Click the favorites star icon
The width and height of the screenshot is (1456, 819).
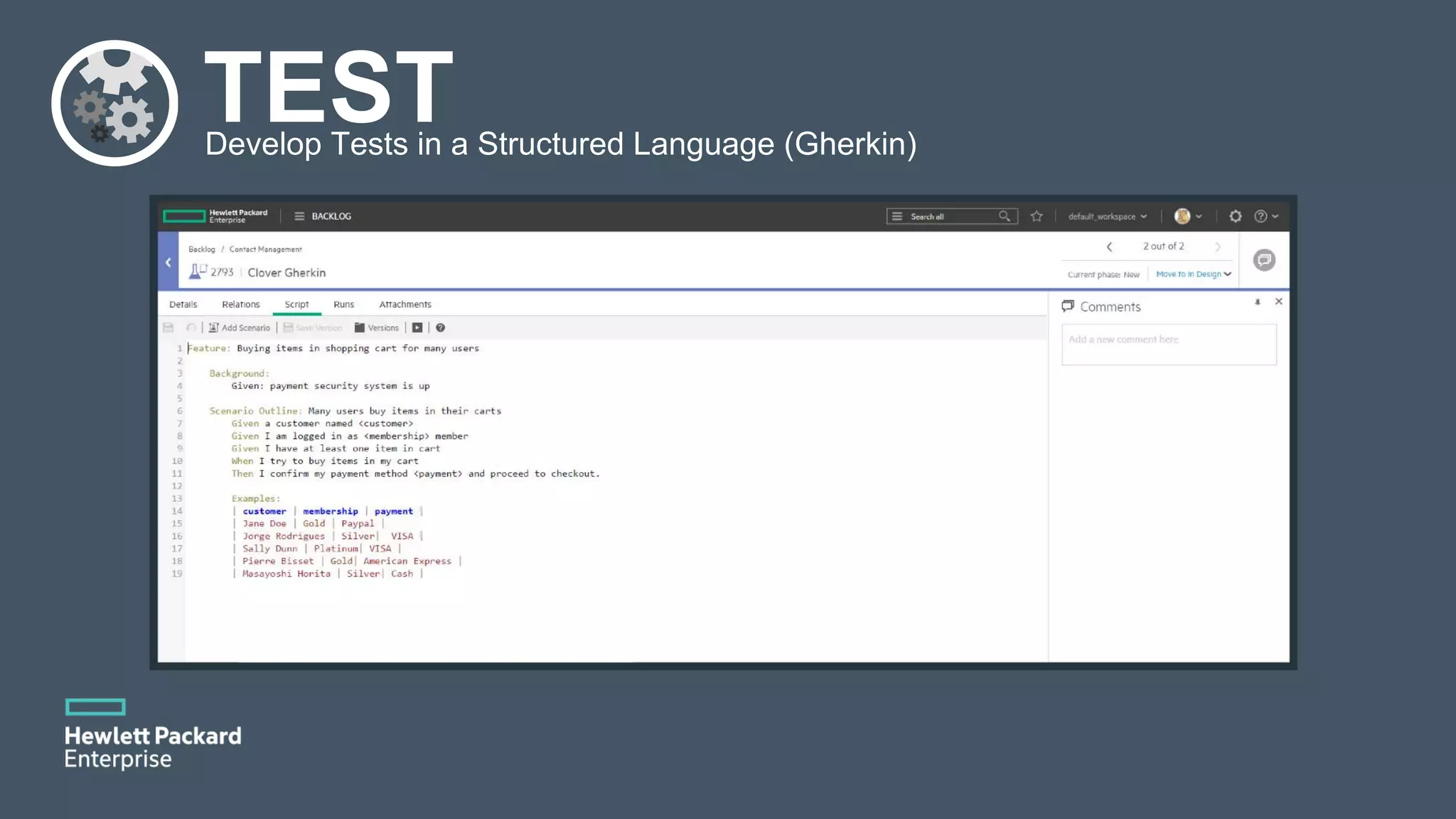point(1037,216)
